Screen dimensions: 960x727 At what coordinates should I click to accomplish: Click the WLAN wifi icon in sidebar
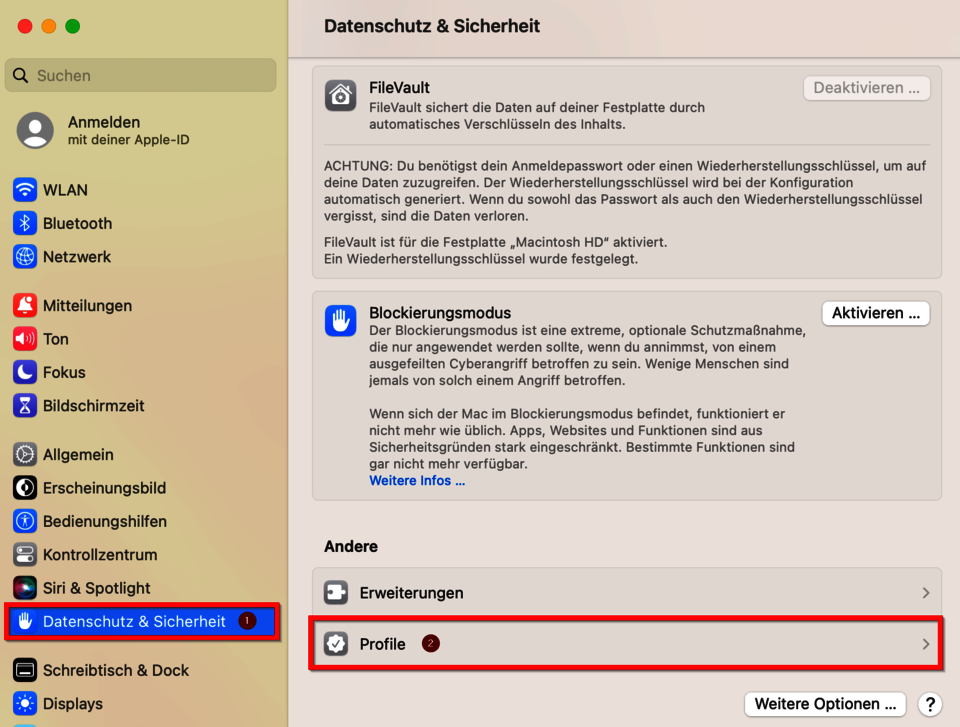(x=25, y=190)
